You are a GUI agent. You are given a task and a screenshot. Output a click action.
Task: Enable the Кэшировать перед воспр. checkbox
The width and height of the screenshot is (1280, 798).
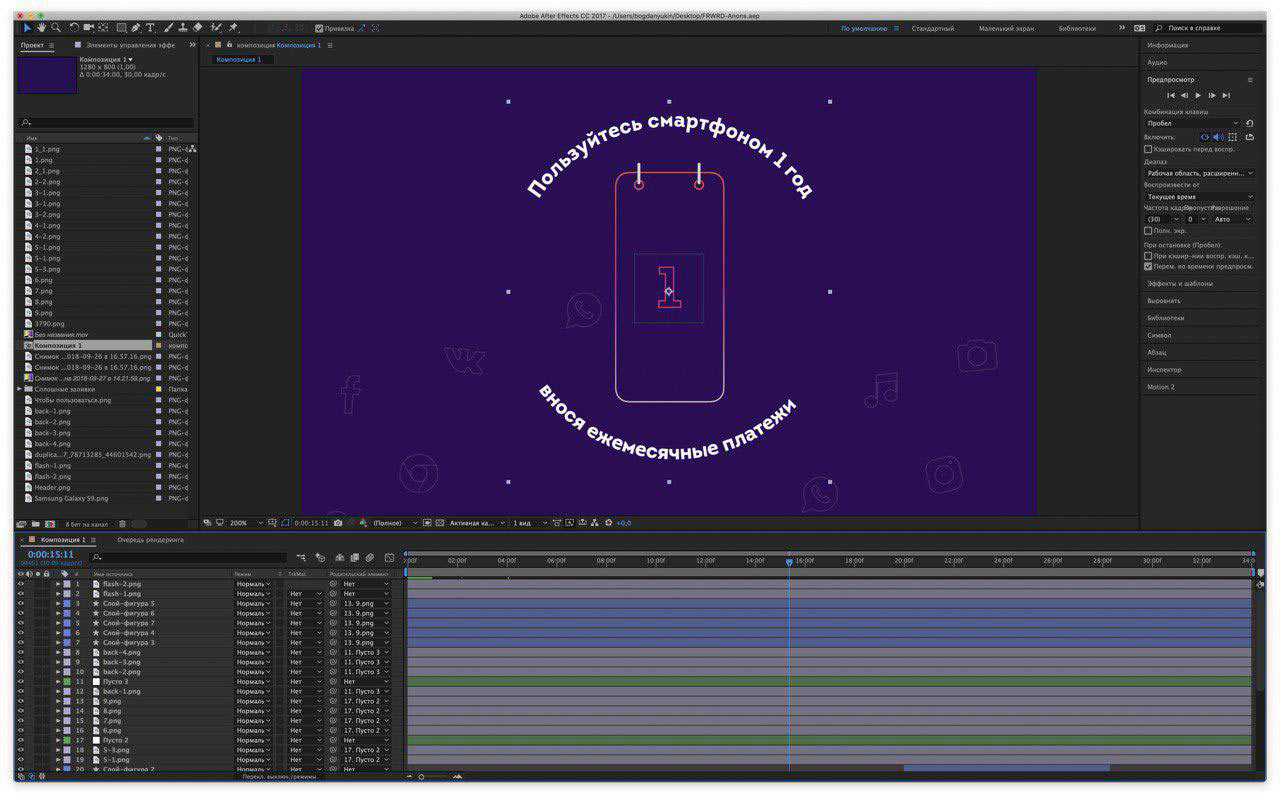(1148, 149)
